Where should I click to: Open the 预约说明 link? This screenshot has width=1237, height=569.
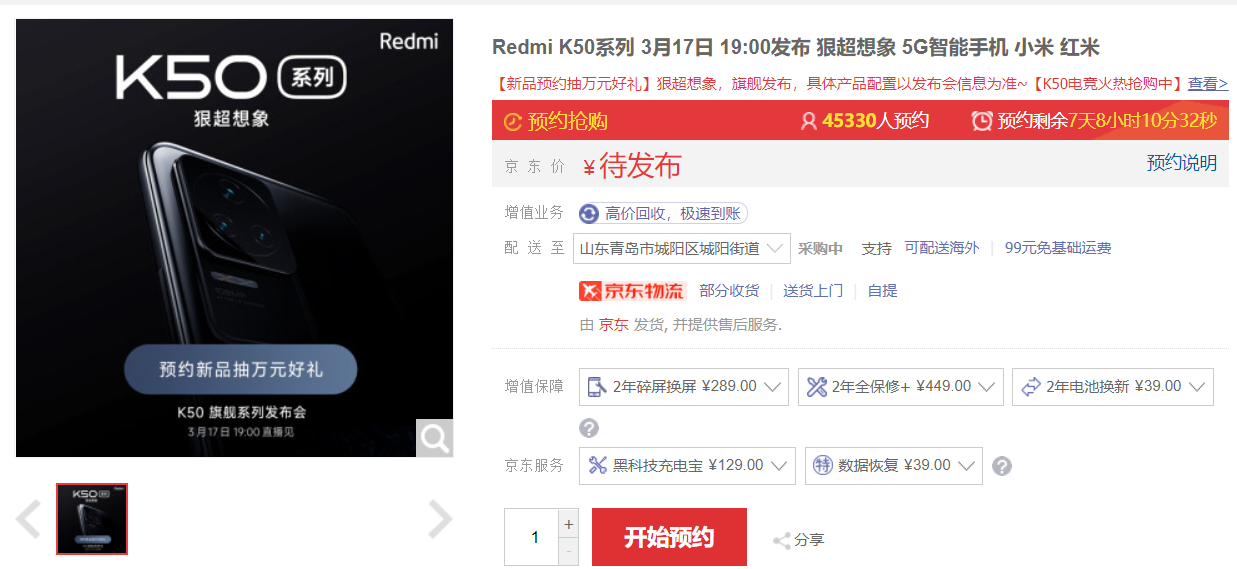pyautogui.click(x=1182, y=163)
